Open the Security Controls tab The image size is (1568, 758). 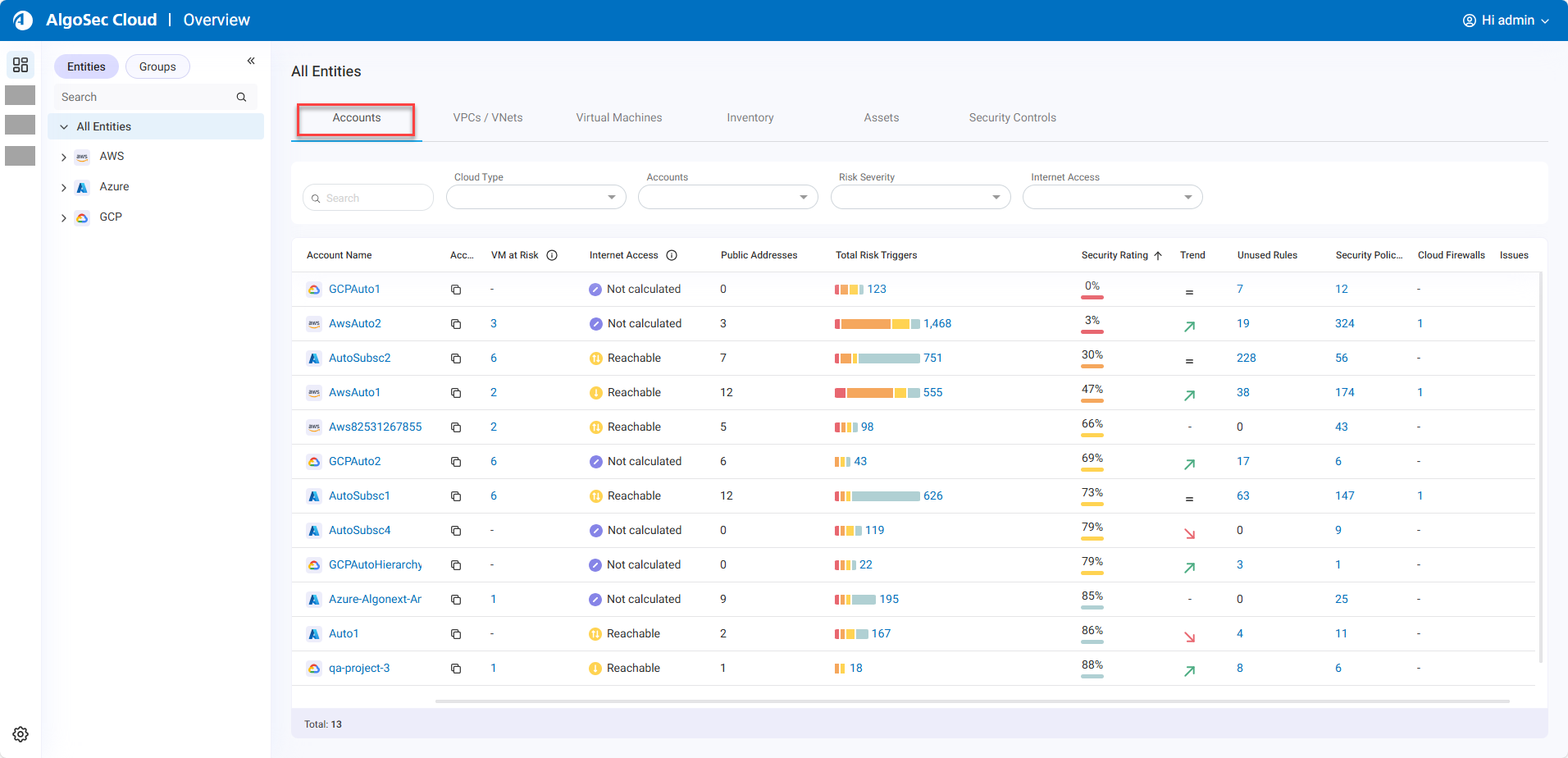click(x=1012, y=118)
